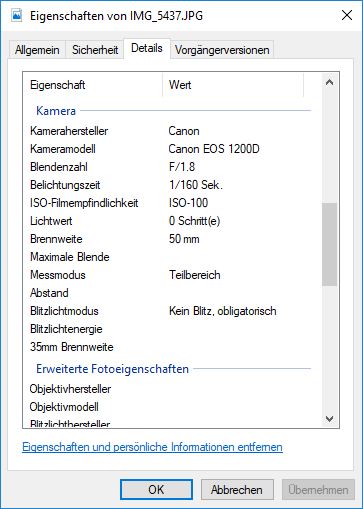Image resolution: width=363 pixels, height=509 pixels.
Task: Select the Brennweite value 50 mm
Action: pyautogui.click(x=184, y=239)
